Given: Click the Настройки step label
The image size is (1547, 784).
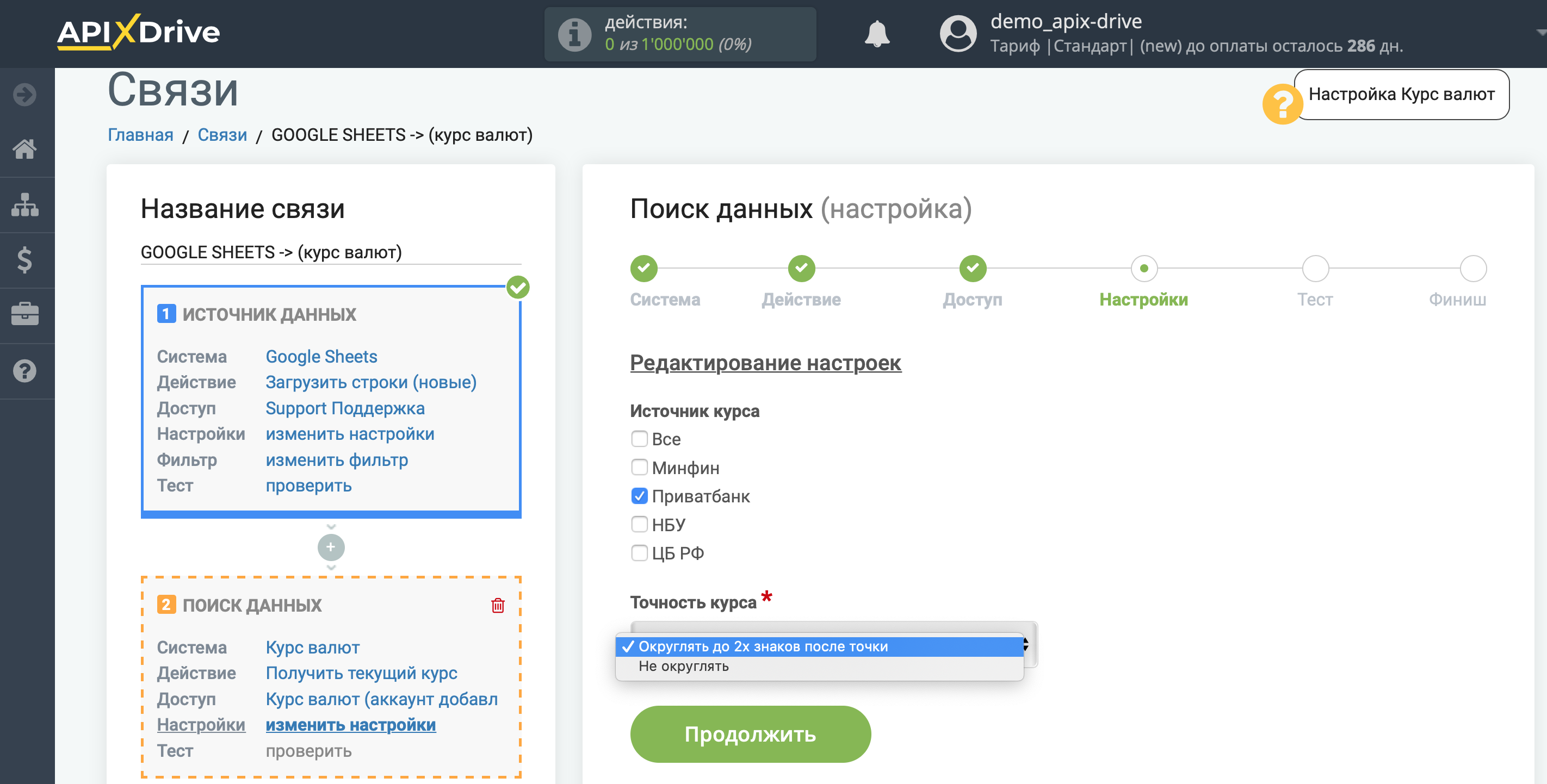Looking at the screenshot, I should pos(1143,300).
